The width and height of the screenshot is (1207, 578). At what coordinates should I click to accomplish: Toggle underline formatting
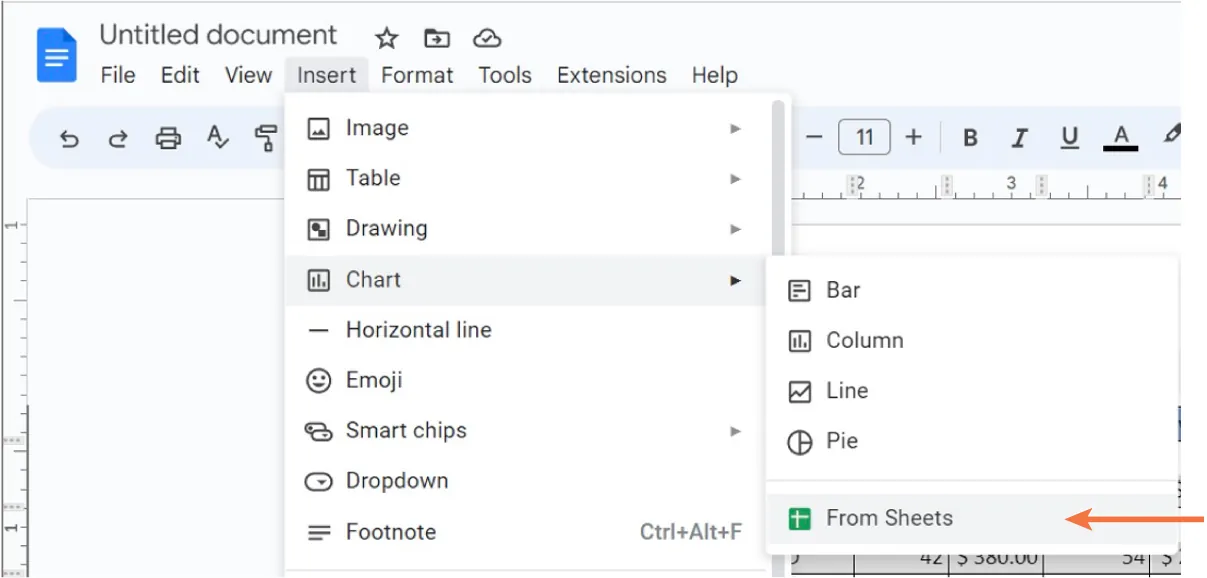tap(1068, 137)
